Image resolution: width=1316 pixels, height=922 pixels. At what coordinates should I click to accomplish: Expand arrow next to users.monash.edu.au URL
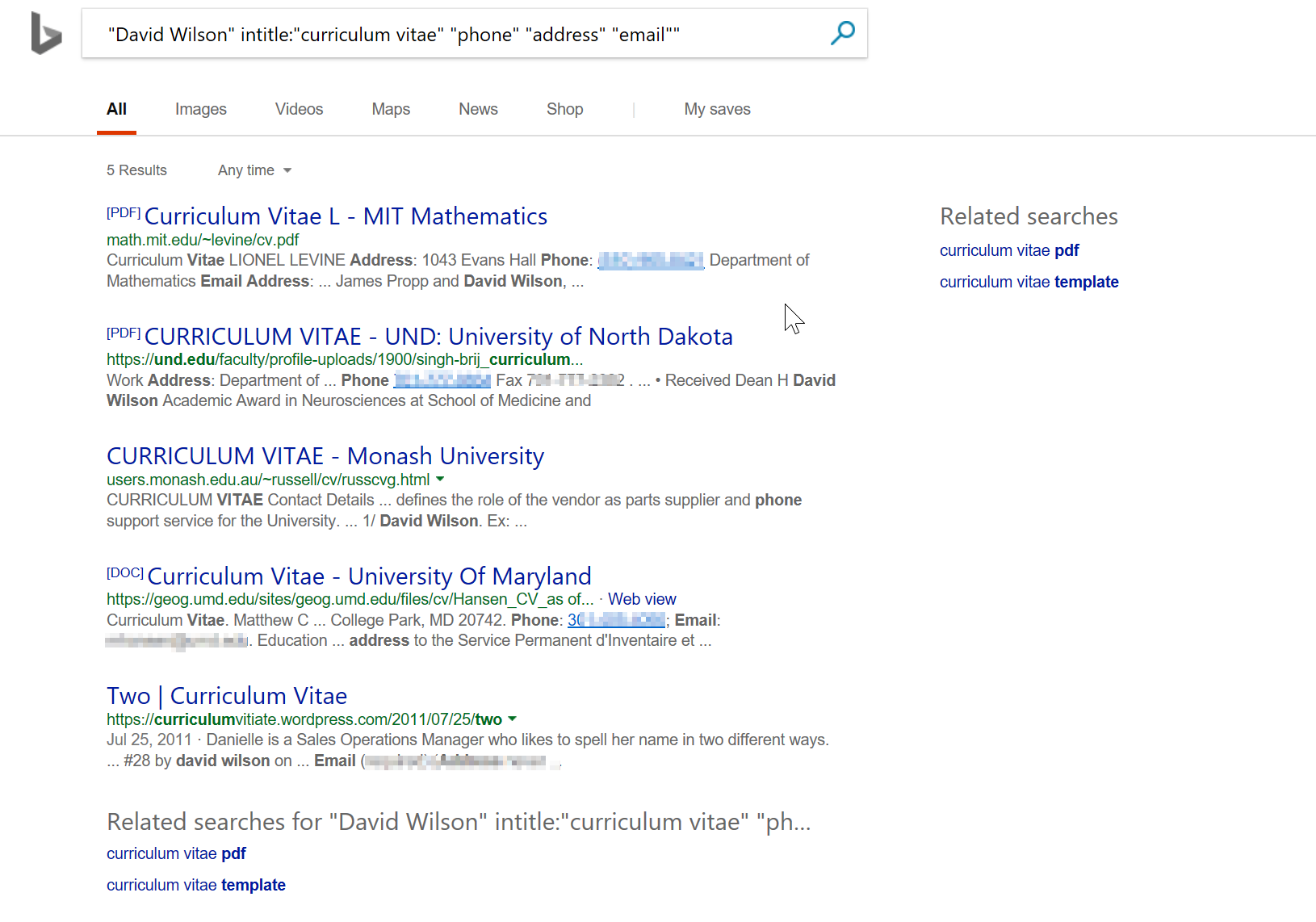(x=440, y=479)
